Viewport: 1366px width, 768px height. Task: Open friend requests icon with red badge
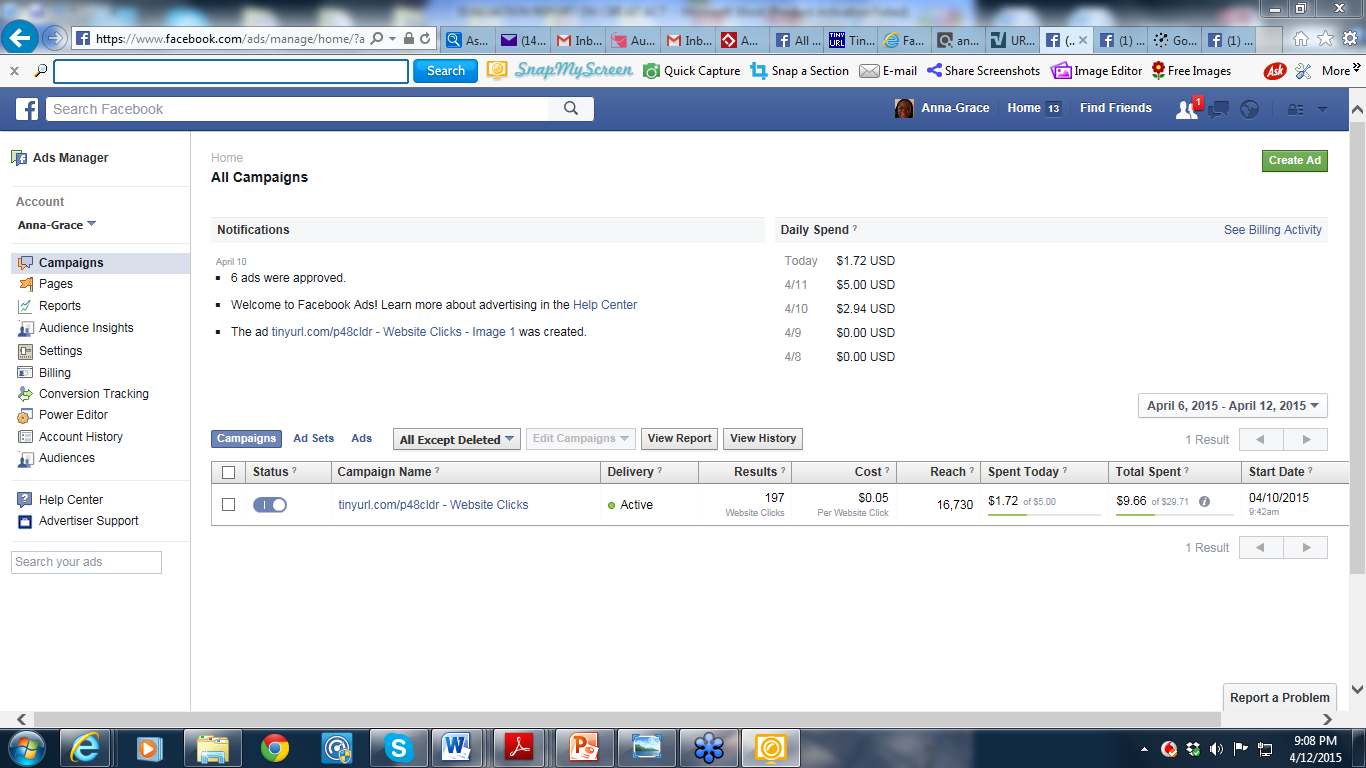[1187, 109]
